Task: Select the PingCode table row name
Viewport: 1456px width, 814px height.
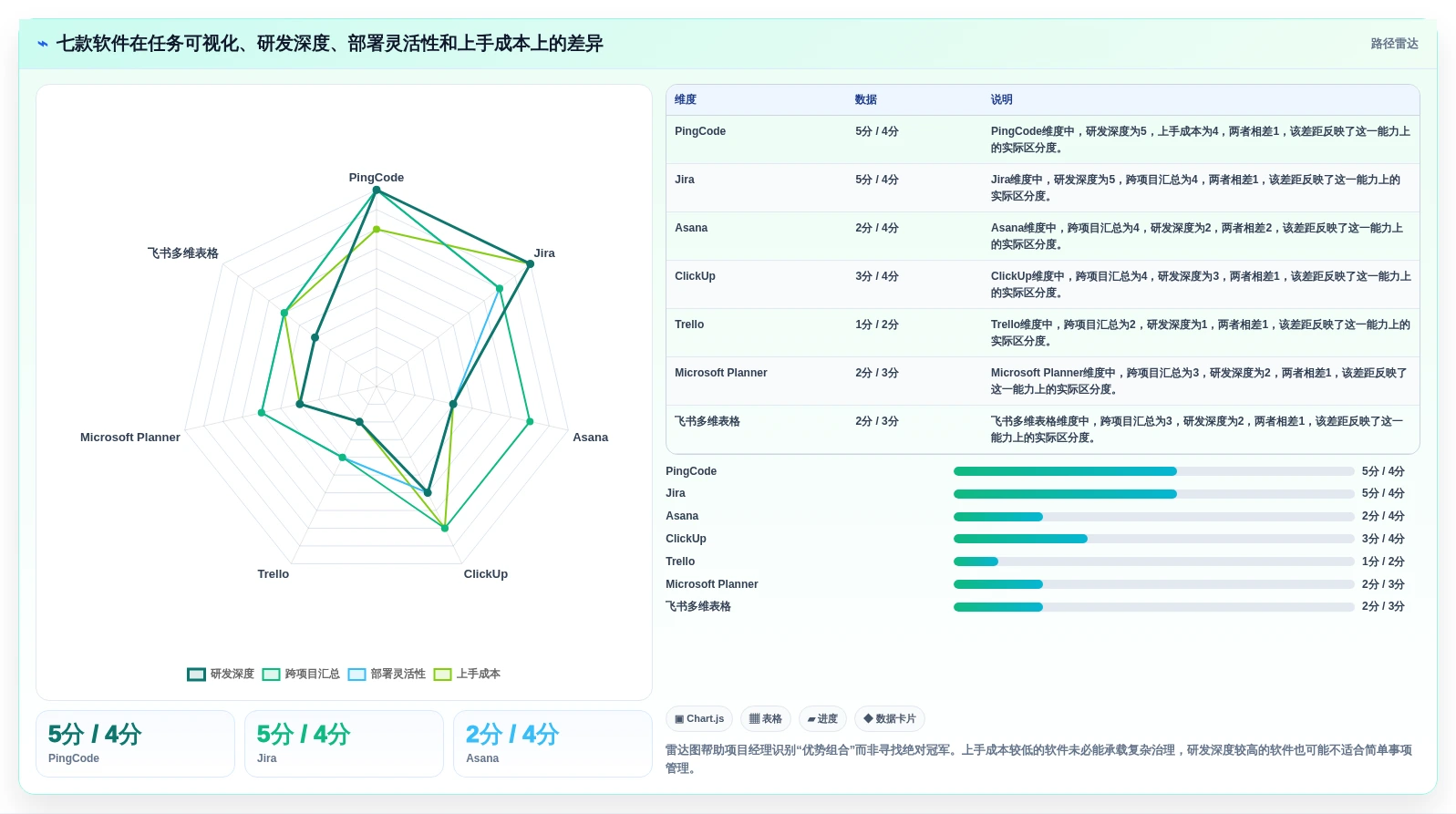Action: click(700, 131)
